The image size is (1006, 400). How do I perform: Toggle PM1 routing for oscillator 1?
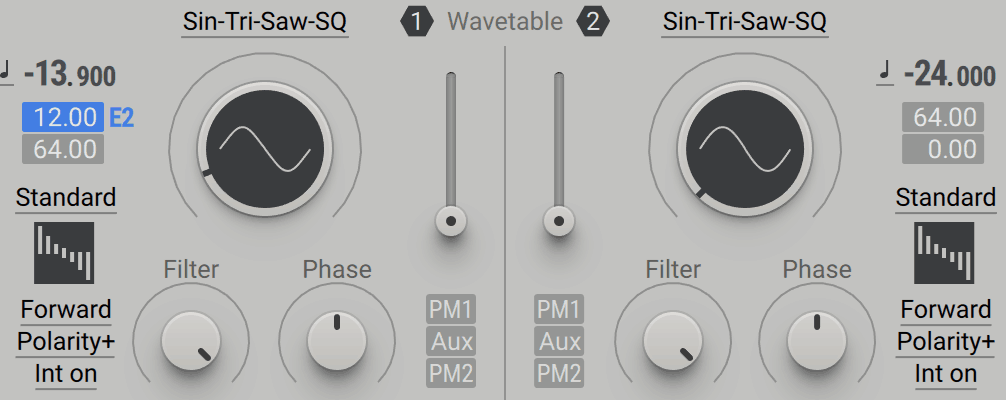coord(451,309)
